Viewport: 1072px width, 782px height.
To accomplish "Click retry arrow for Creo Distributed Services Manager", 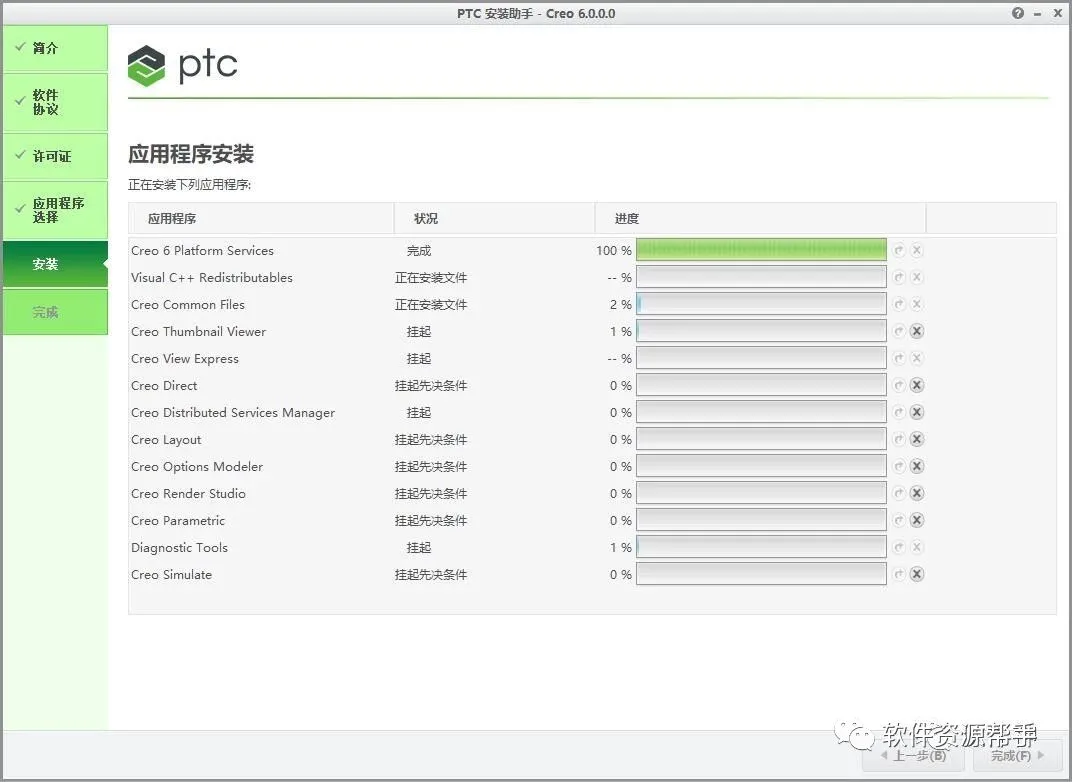I will coord(899,412).
